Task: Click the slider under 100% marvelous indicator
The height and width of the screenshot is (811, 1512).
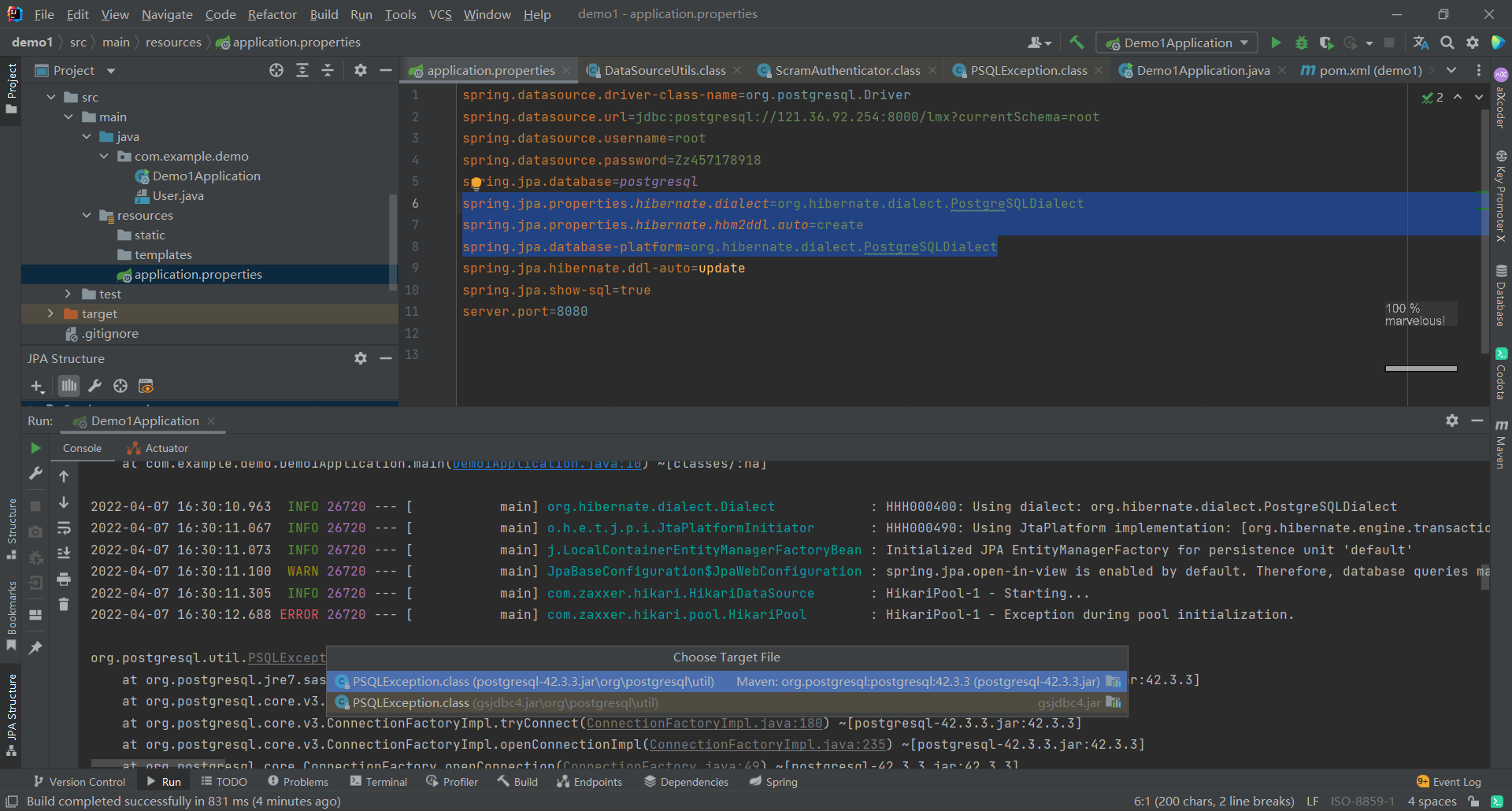Action: [1419, 368]
